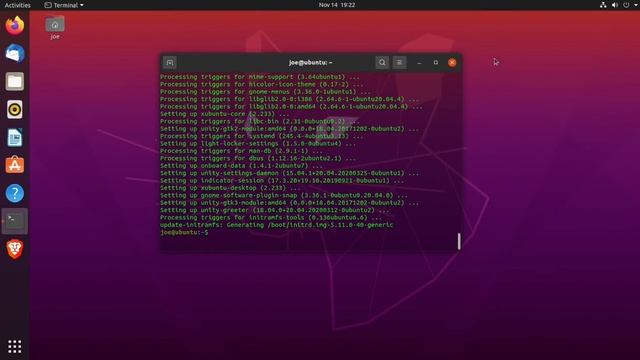Viewport: 640px width, 360px height.
Task: Open Activities overview
Action: (18, 5)
